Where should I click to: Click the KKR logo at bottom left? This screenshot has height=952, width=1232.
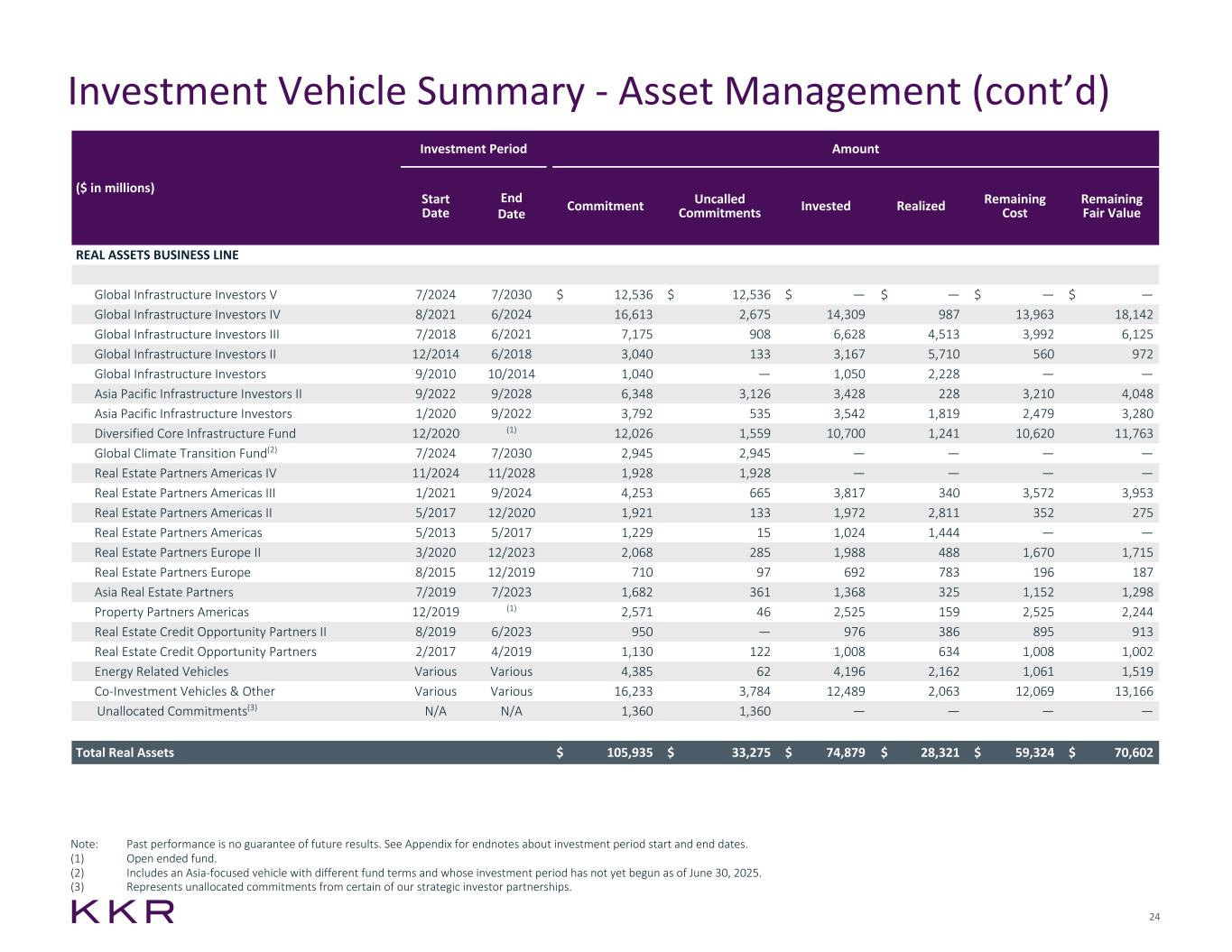point(123,911)
